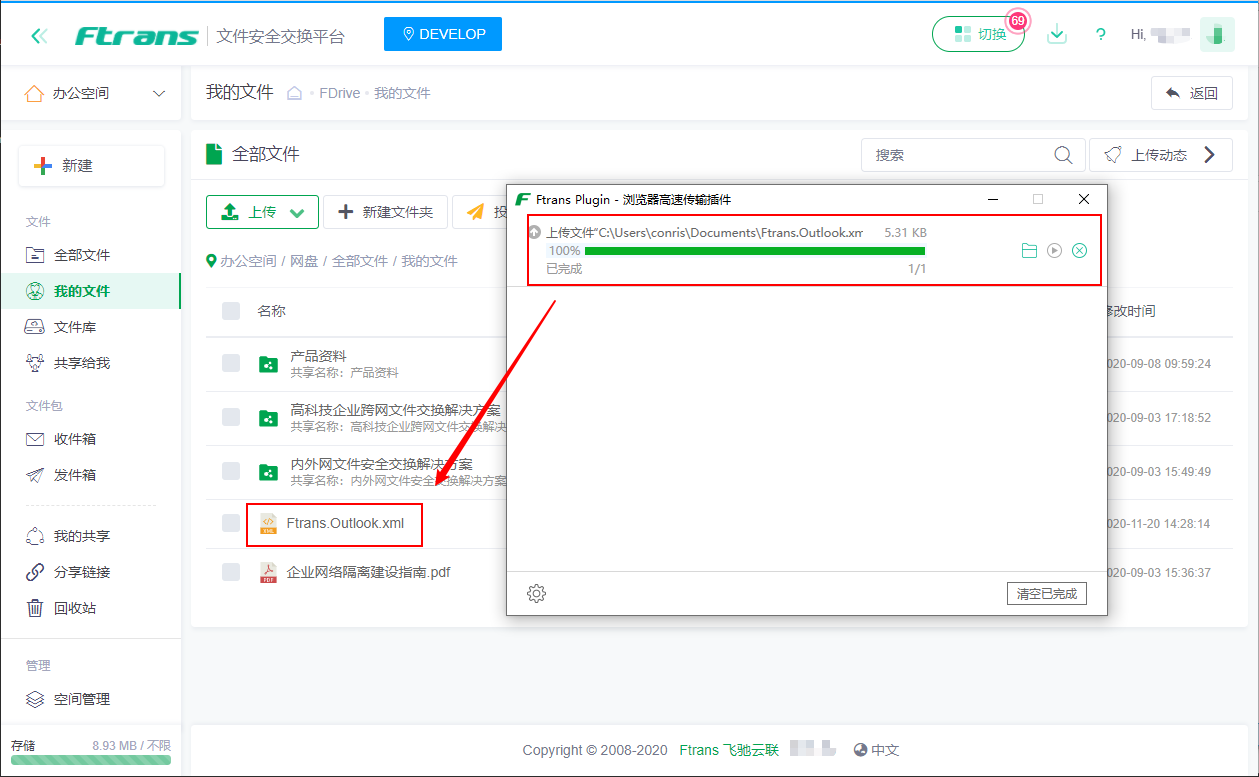This screenshot has height=777, width=1259.
Task: Open the 收件箱 inbox
Action: click(91, 439)
